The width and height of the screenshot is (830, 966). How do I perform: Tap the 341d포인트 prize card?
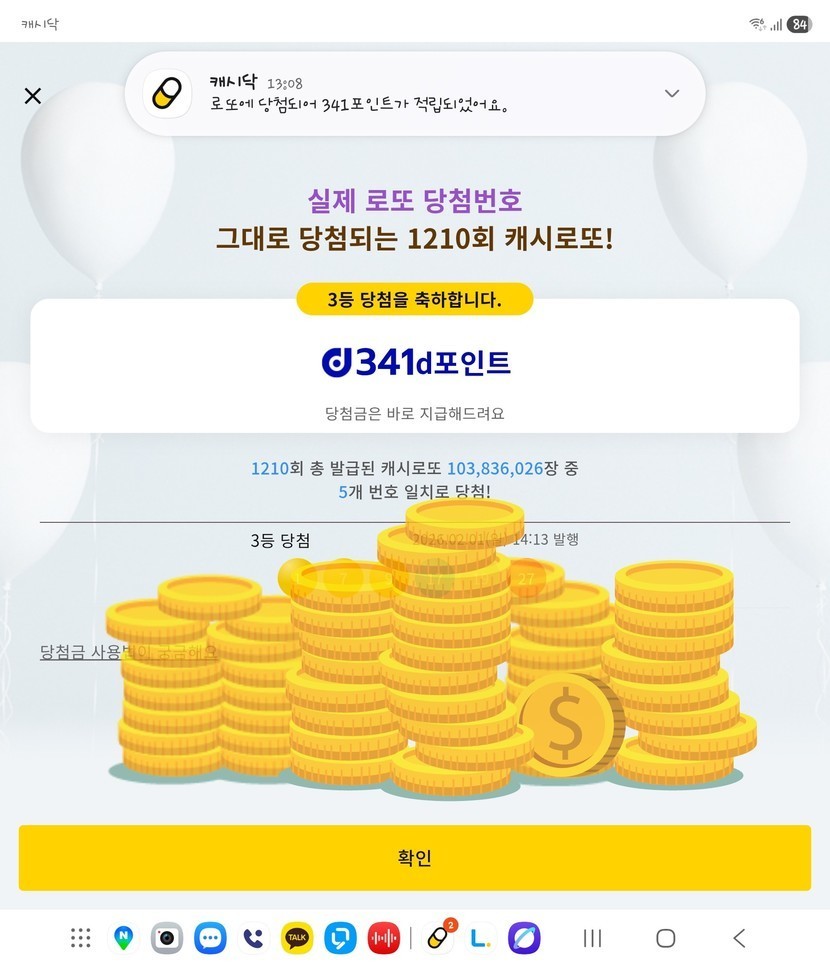[415, 366]
